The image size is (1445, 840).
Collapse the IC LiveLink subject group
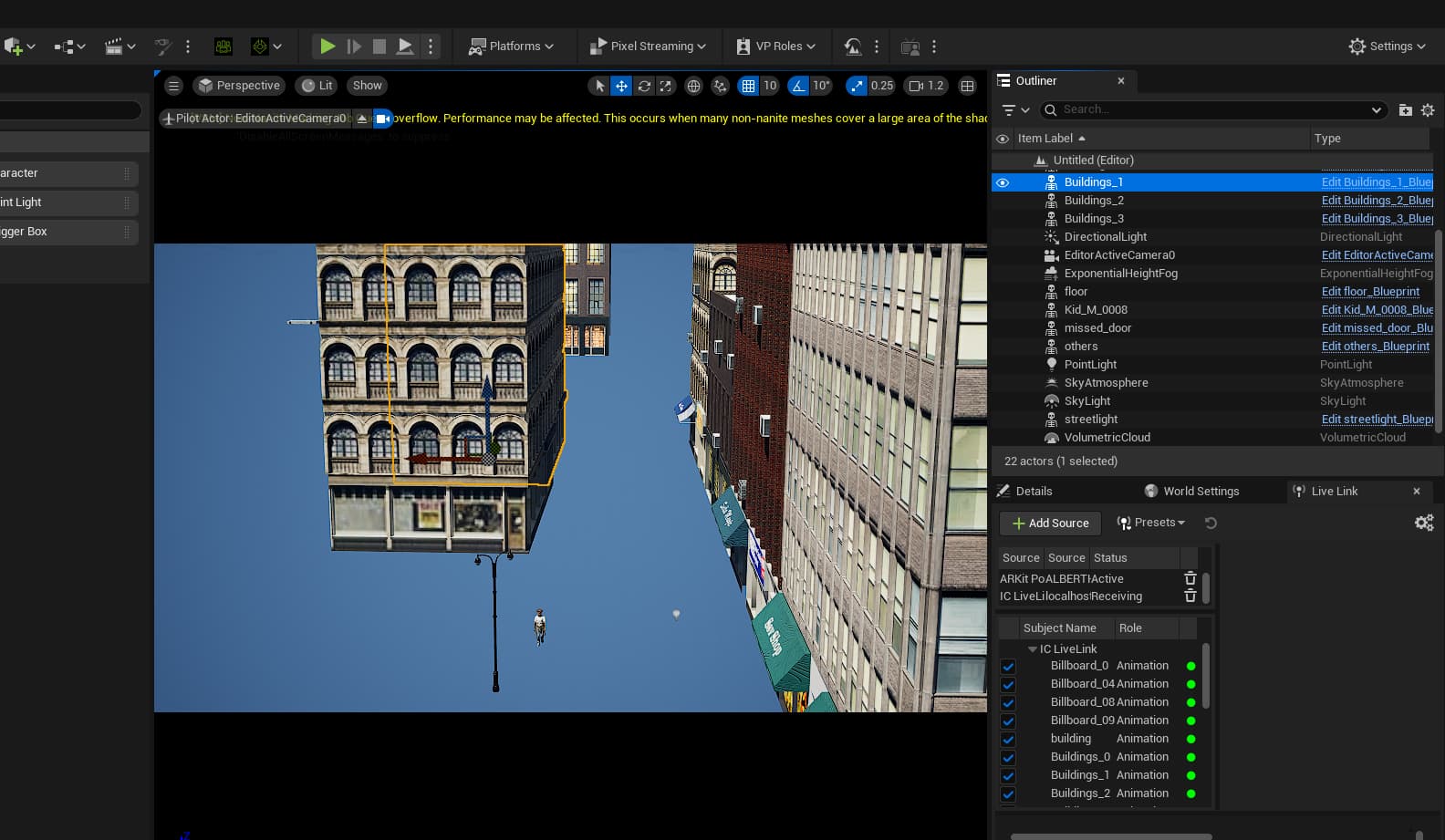click(x=1033, y=649)
